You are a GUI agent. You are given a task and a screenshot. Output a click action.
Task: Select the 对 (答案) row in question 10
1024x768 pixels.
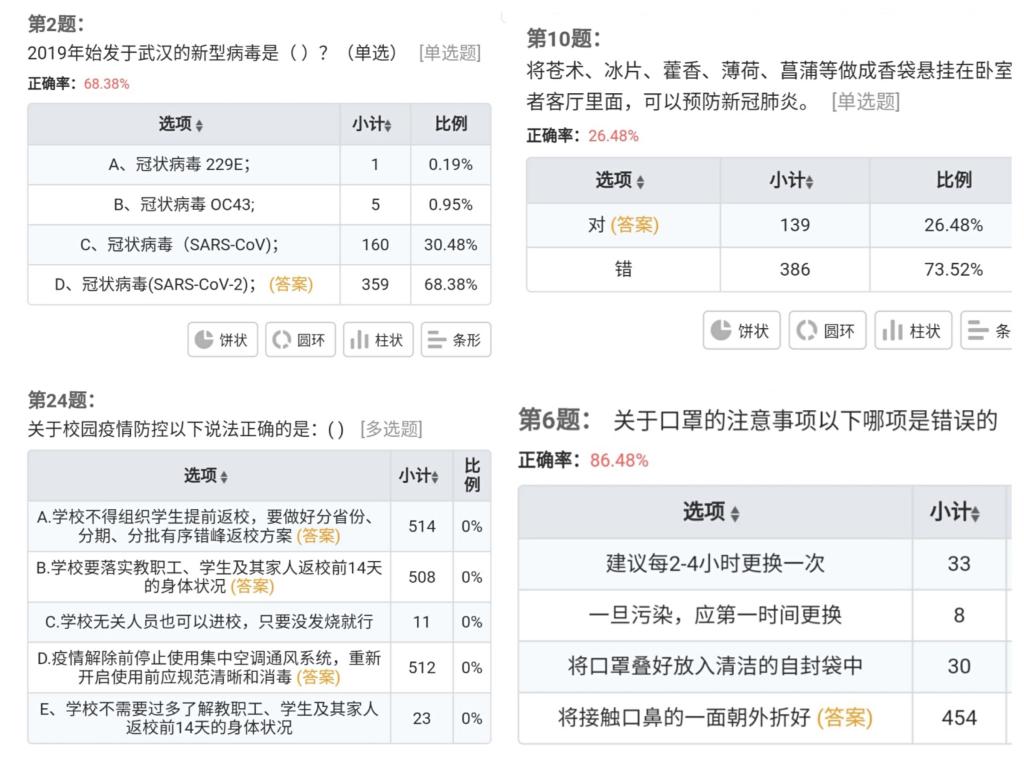point(769,225)
